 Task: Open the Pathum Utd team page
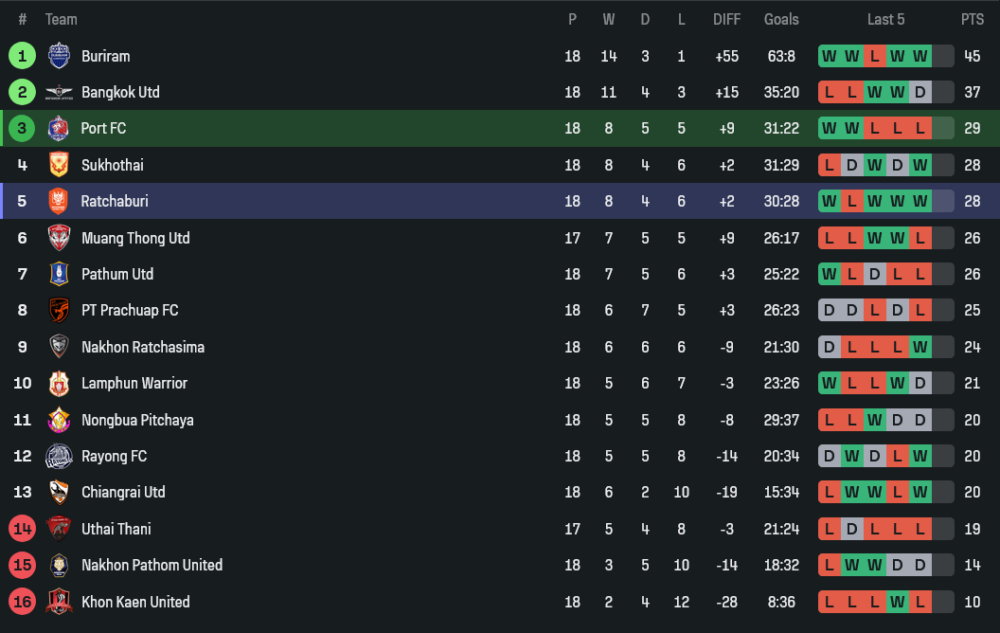117,274
